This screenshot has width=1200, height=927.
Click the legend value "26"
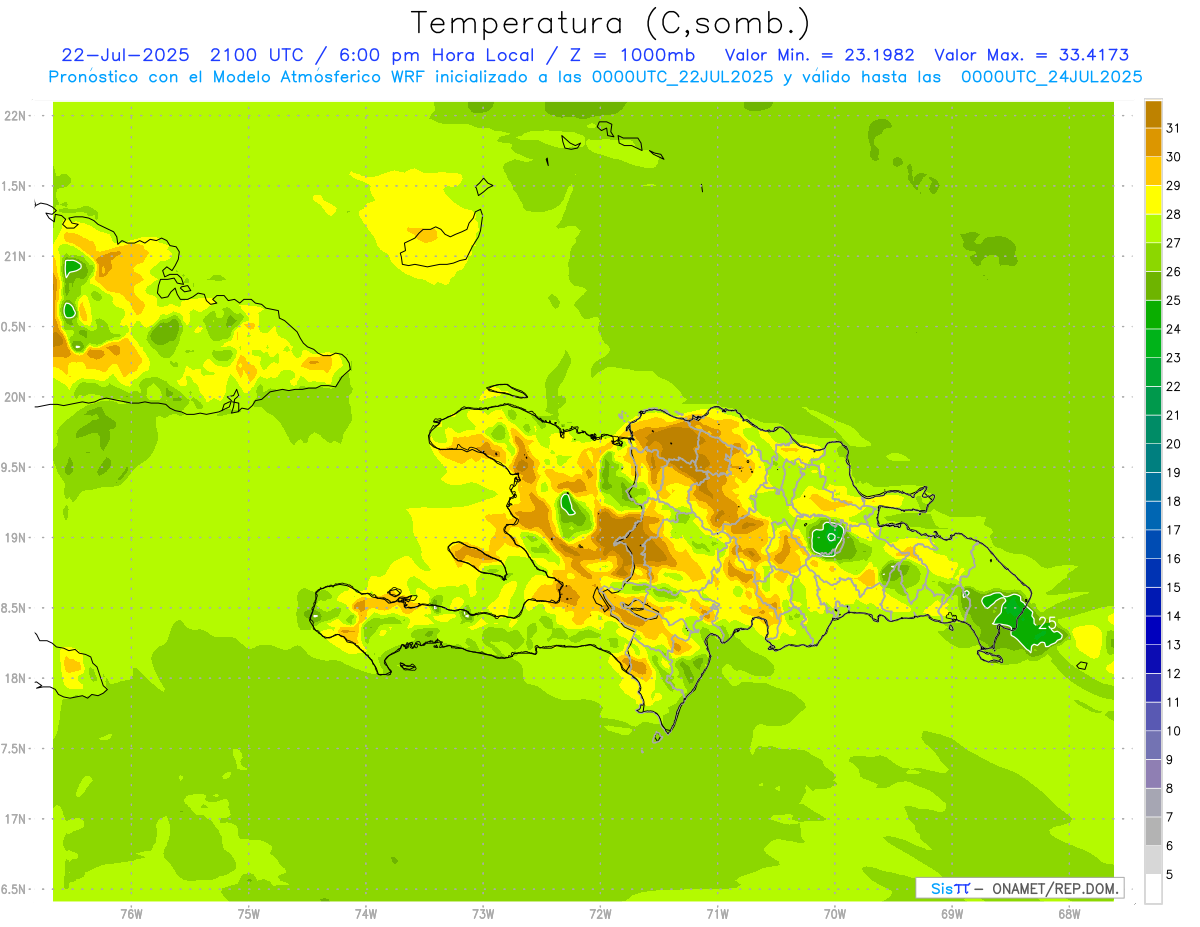(1174, 272)
